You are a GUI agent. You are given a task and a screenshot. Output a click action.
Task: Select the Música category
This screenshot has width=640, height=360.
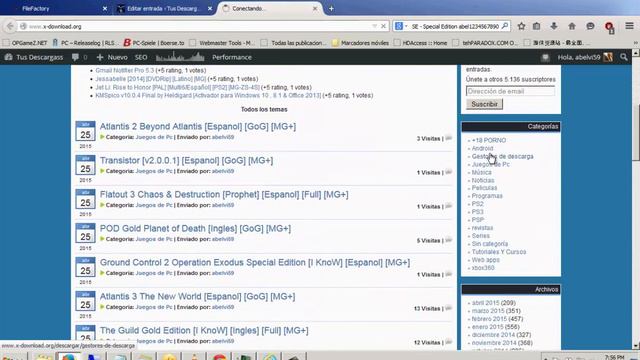[x=482, y=172]
